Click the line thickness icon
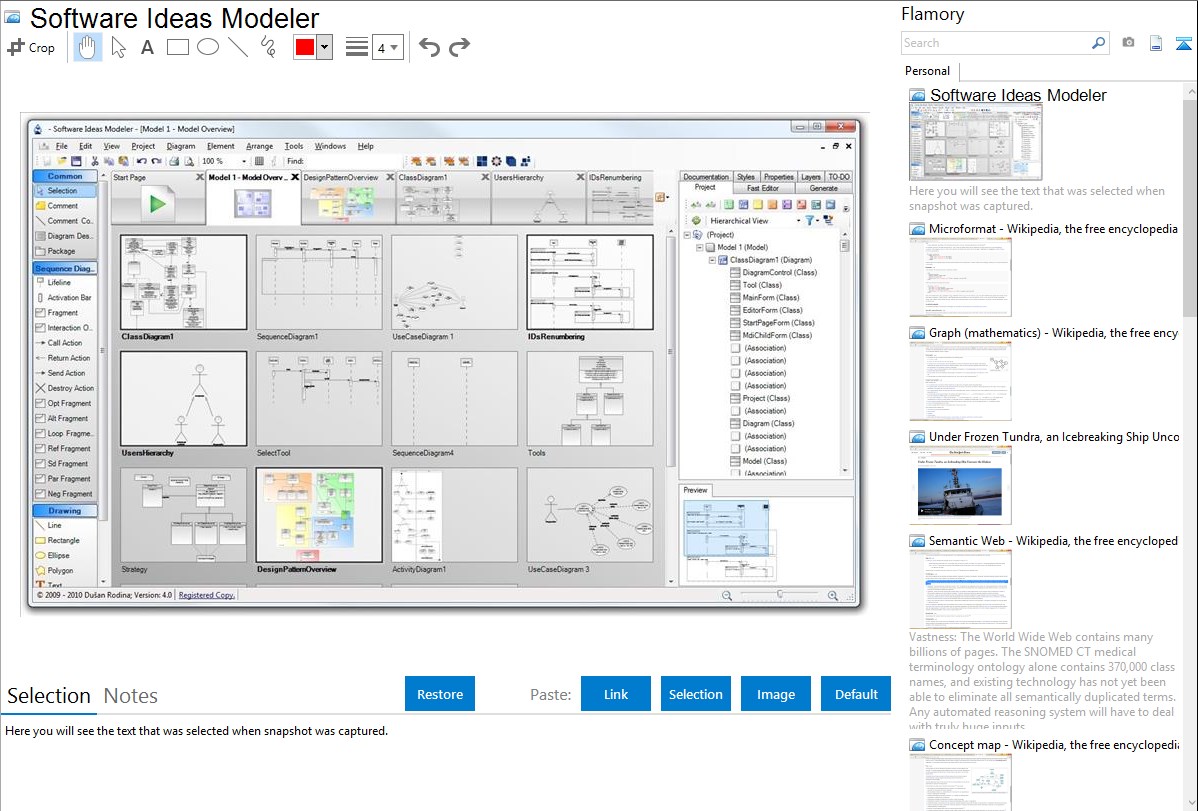1198x811 pixels. click(x=356, y=47)
